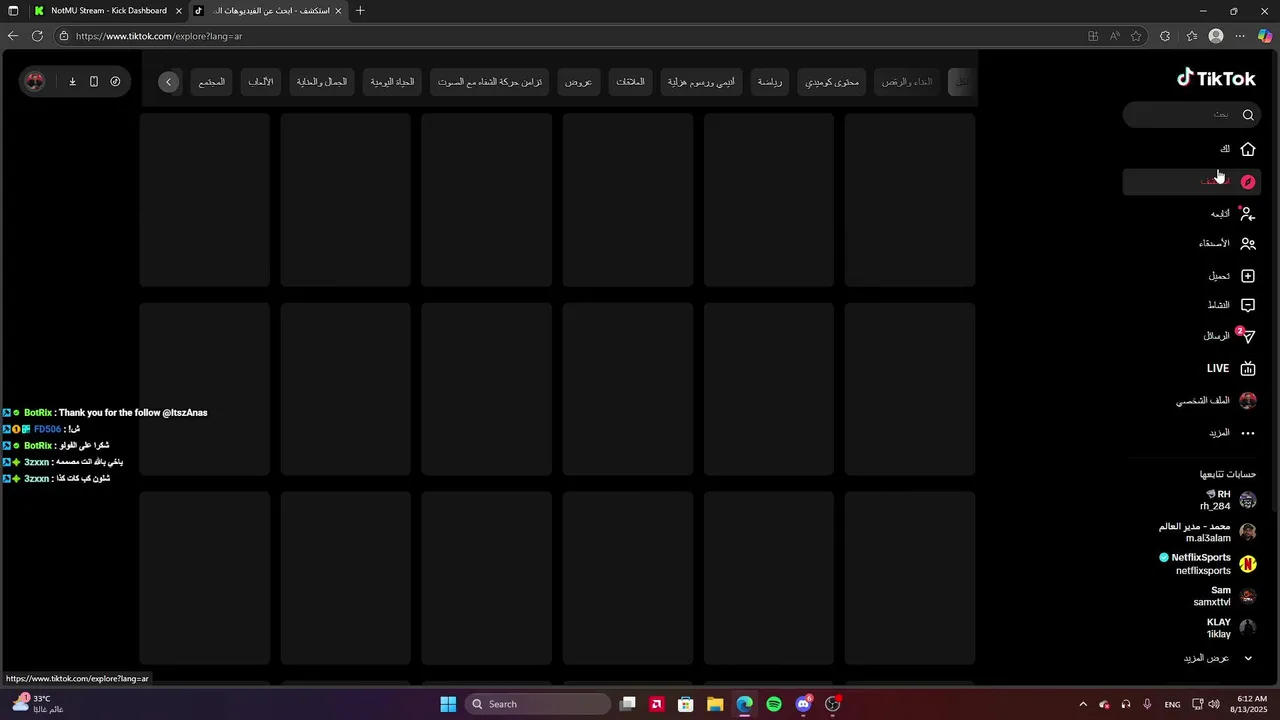Select the 'محتوى كوميدي' category chip
Viewport: 1280px width, 720px height.
click(832, 82)
